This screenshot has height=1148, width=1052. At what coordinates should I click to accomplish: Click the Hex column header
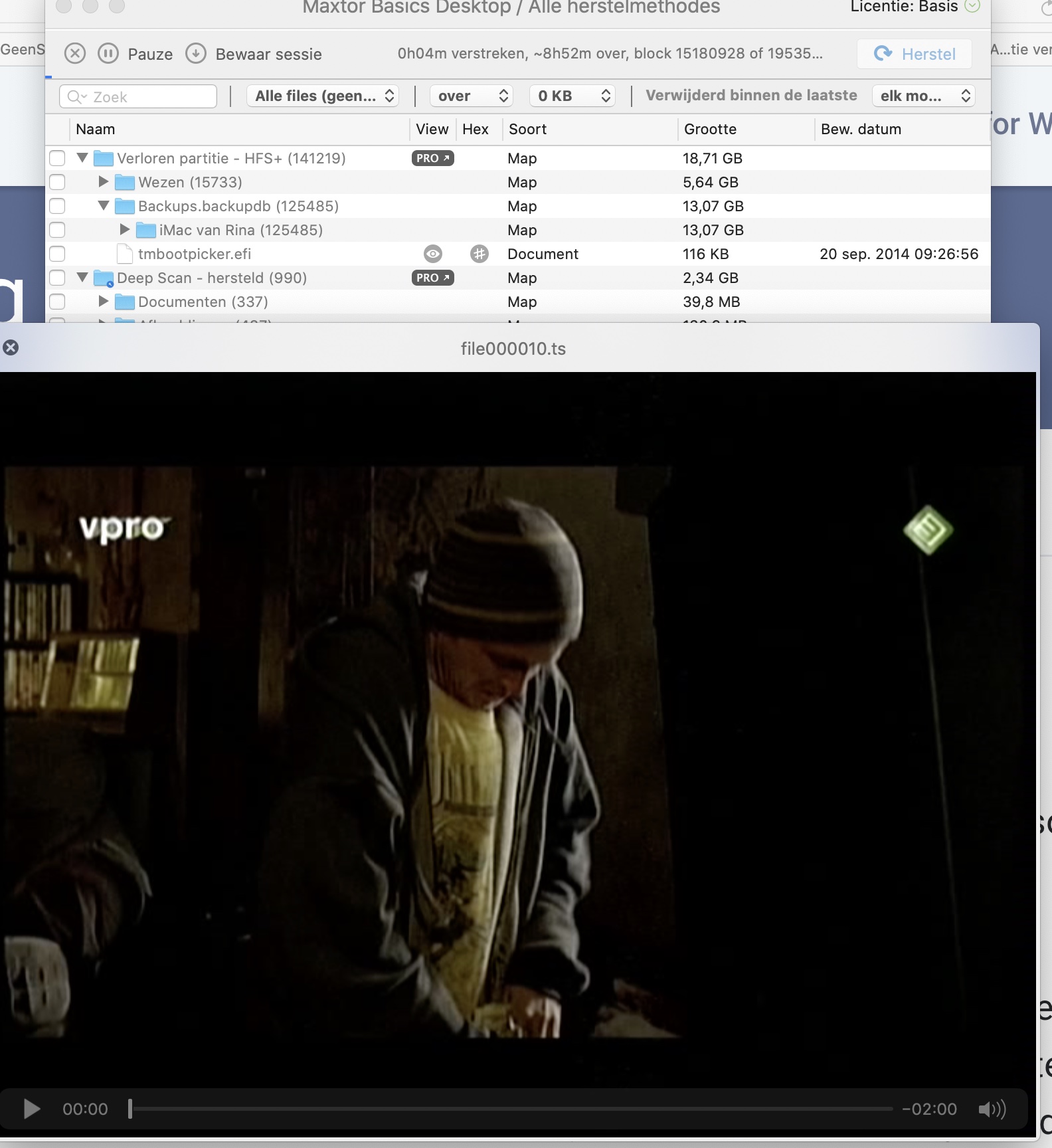[476, 129]
